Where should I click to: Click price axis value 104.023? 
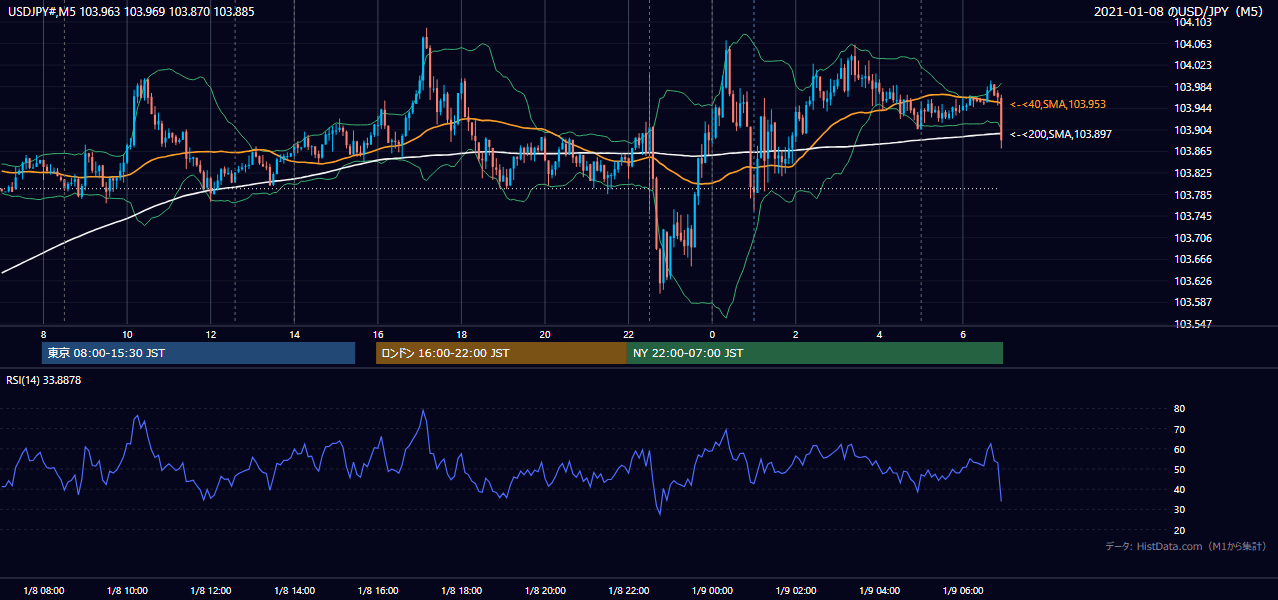pyautogui.click(x=1192, y=66)
